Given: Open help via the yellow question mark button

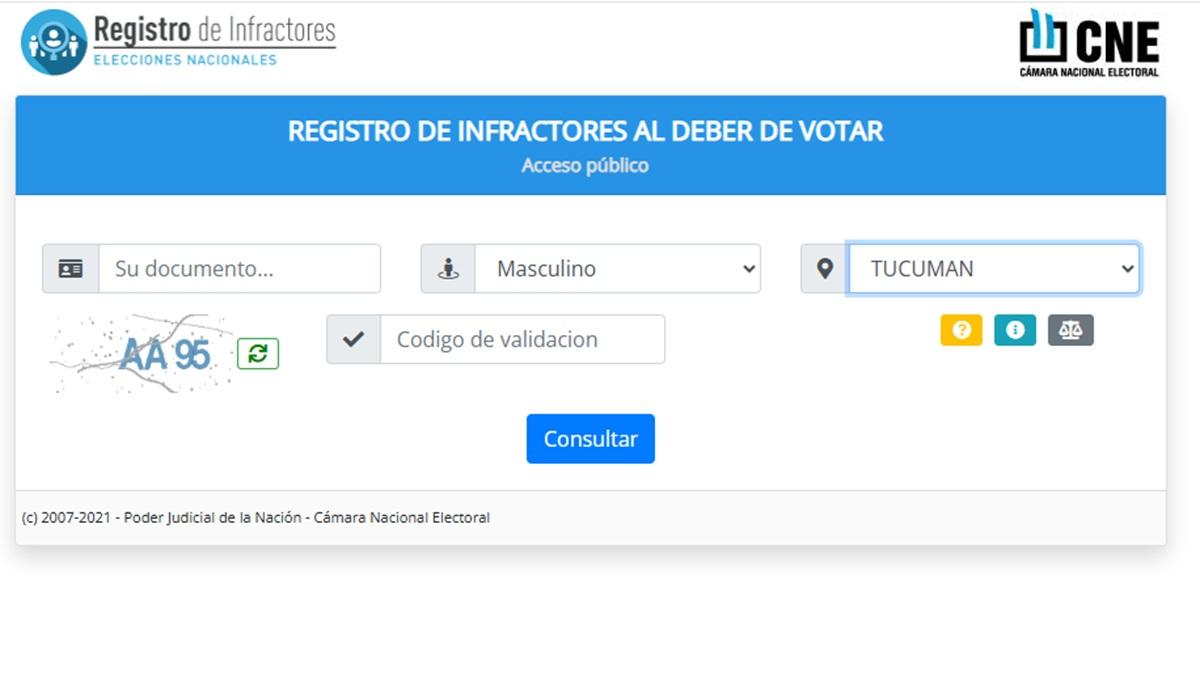Looking at the screenshot, I should (x=961, y=330).
